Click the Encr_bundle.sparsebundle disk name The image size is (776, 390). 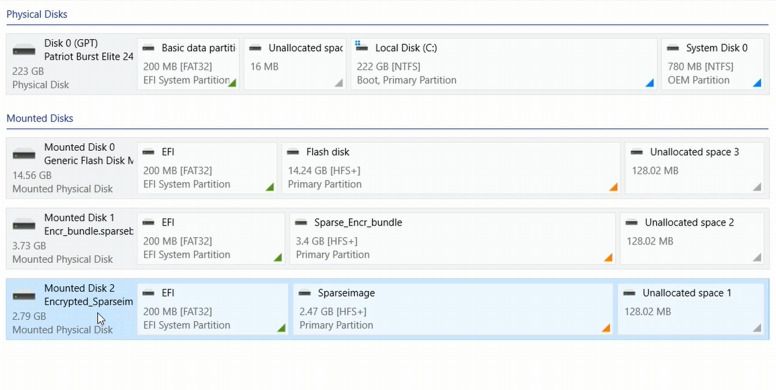click(x=89, y=231)
